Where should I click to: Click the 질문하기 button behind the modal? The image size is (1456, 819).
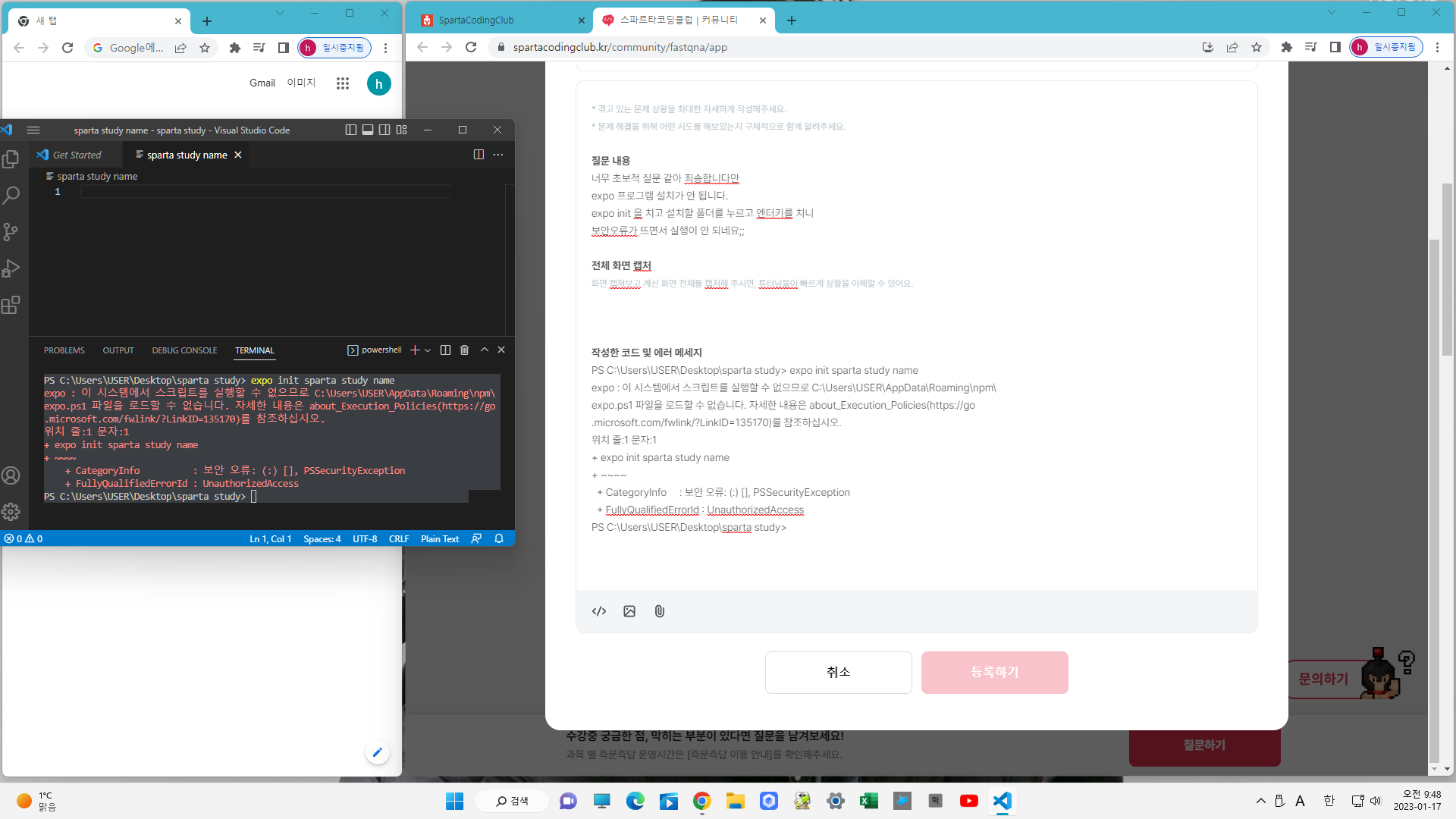click(1205, 745)
